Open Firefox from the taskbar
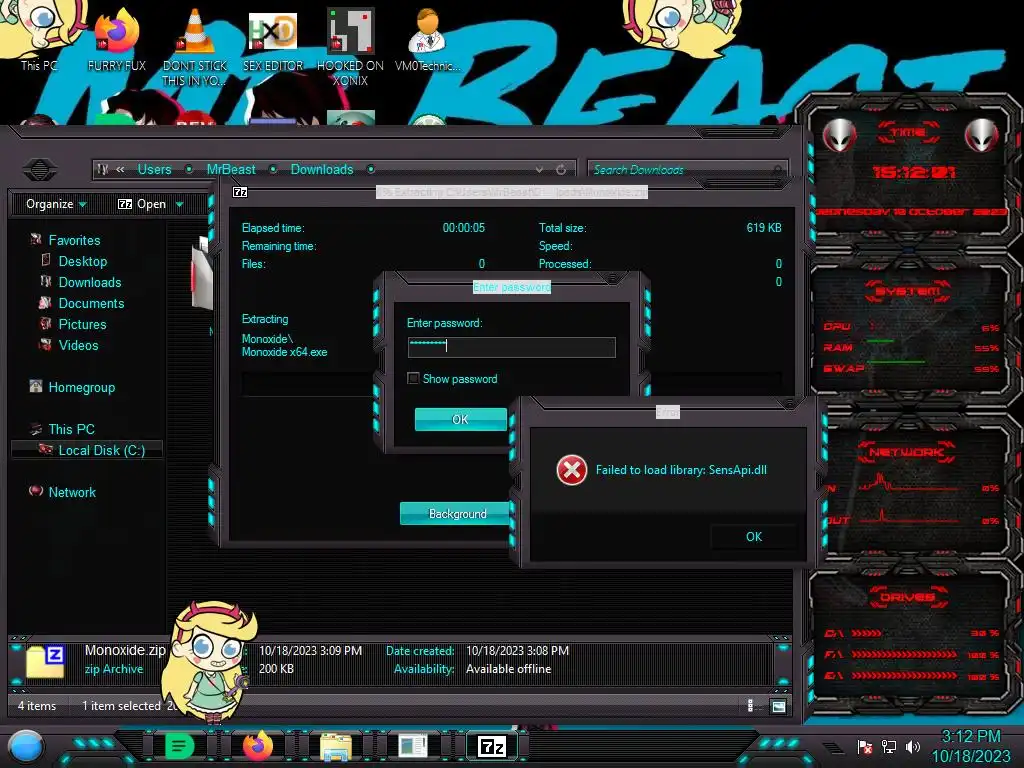Viewport: 1024px width, 768px height. pyautogui.click(x=258, y=746)
